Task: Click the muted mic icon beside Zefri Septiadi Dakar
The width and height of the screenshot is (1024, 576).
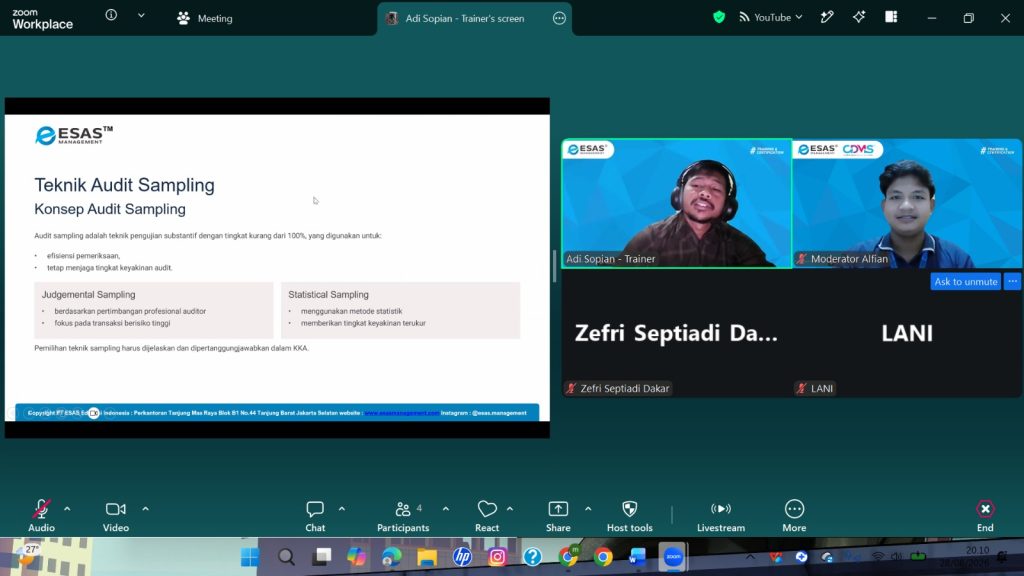Action: (x=571, y=389)
